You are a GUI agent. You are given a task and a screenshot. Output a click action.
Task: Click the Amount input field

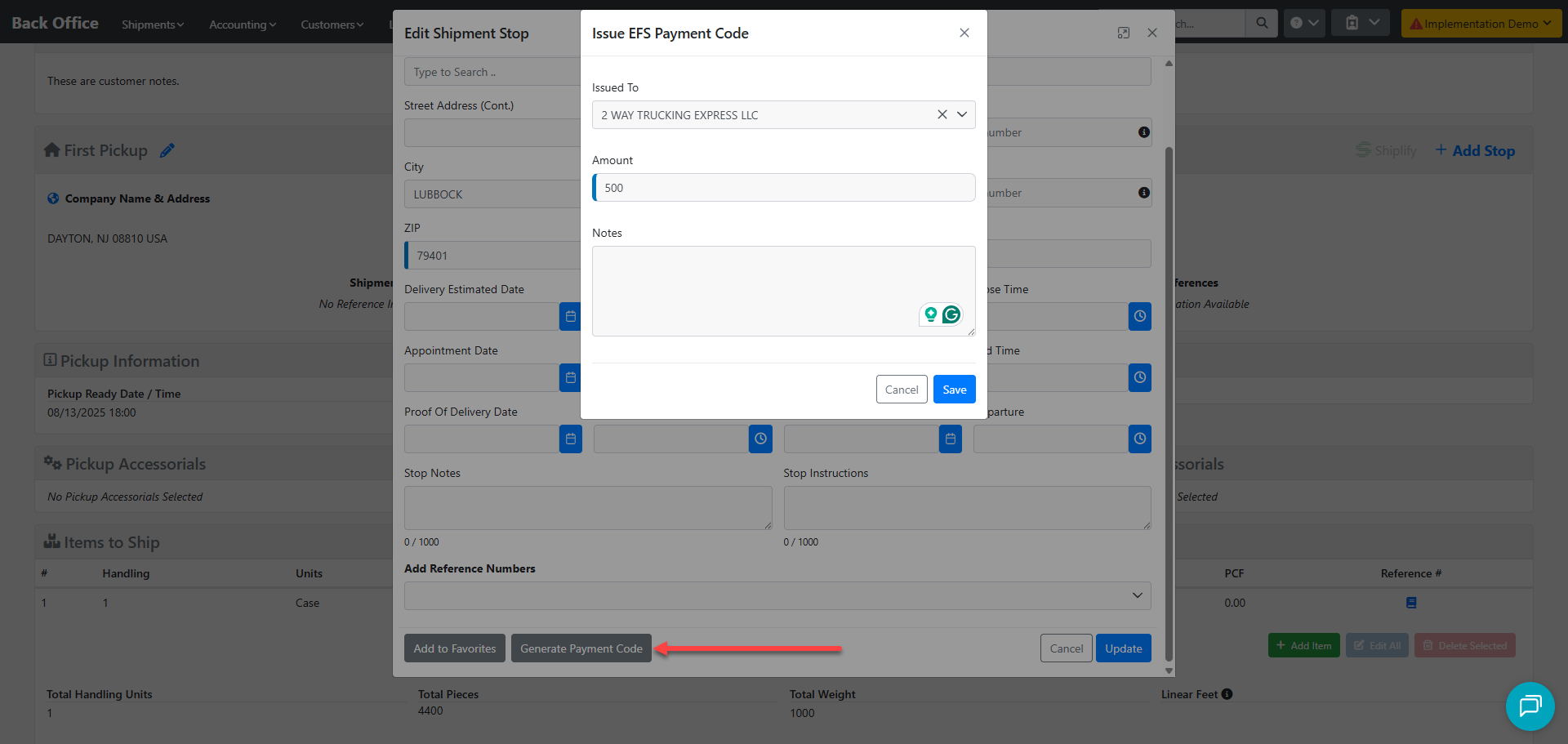click(784, 188)
